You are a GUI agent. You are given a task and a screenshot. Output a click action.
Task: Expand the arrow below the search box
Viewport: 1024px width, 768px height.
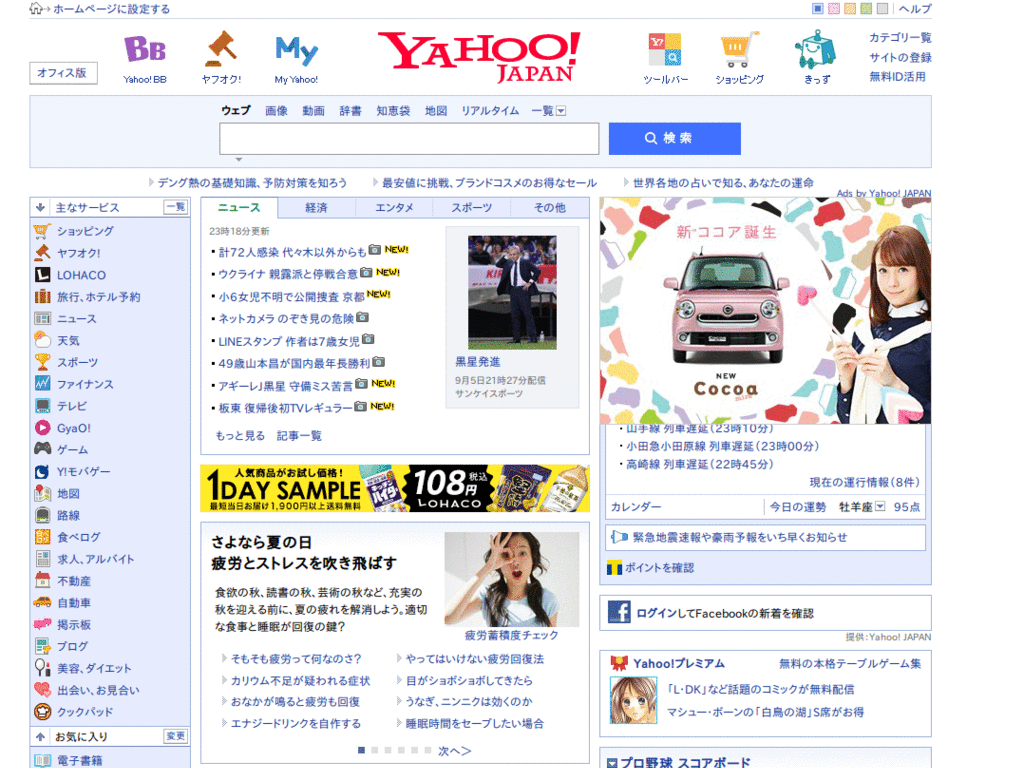(x=239, y=159)
